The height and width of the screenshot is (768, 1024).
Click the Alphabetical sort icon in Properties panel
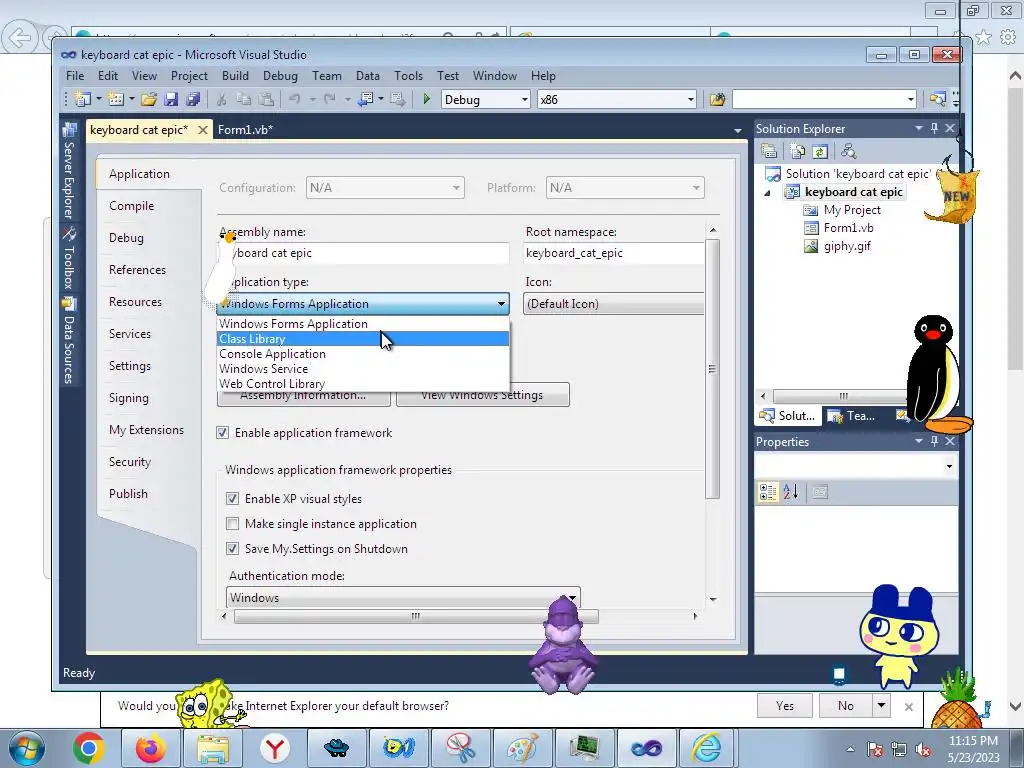click(x=790, y=492)
